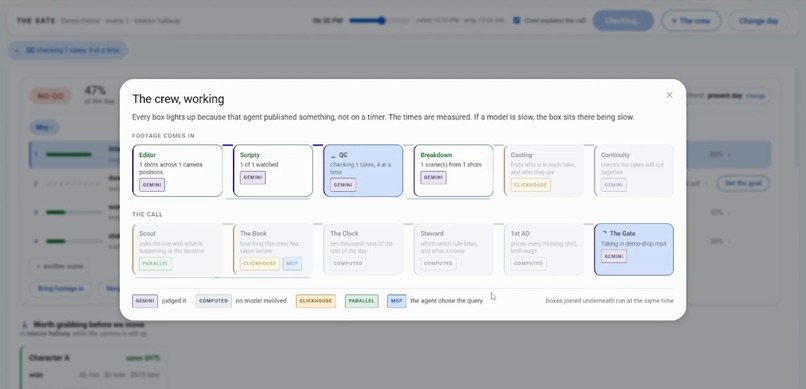The image size is (806, 389).
Task: Open the Continuity agent box
Action: point(634,171)
